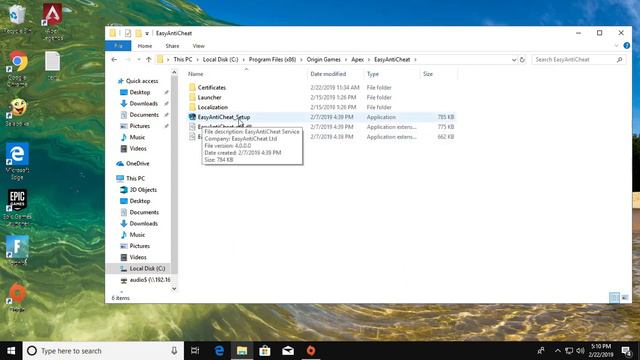Open Origin from the taskbar
The height and width of the screenshot is (360, 640).
click(311, 351)
